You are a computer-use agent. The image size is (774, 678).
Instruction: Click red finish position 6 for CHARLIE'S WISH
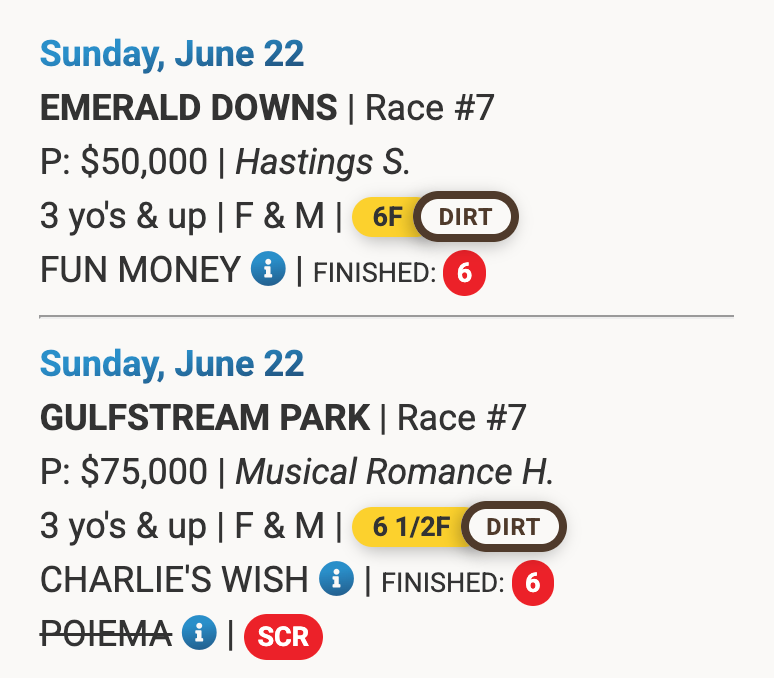click(x=533, y=583)
